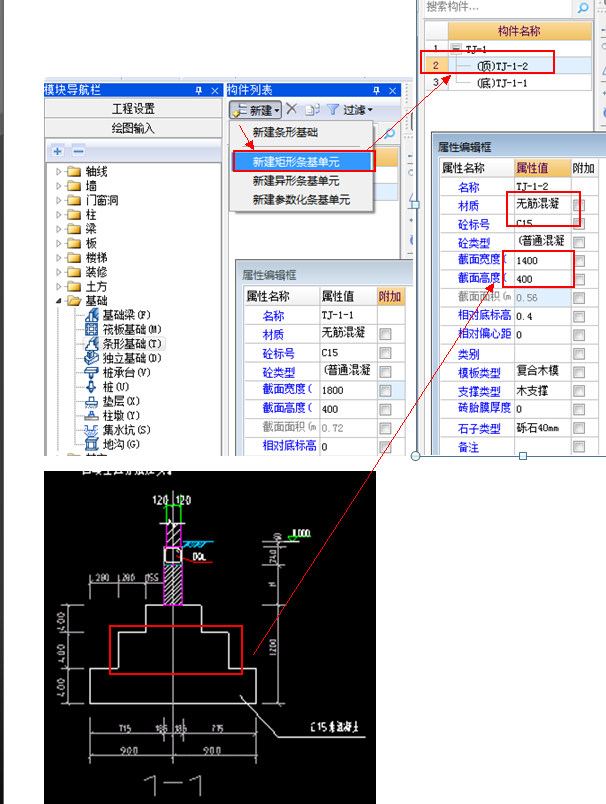Screen dimensions: 606x804
Task: Open the 绘图输入 section
Action: (133, 128)
